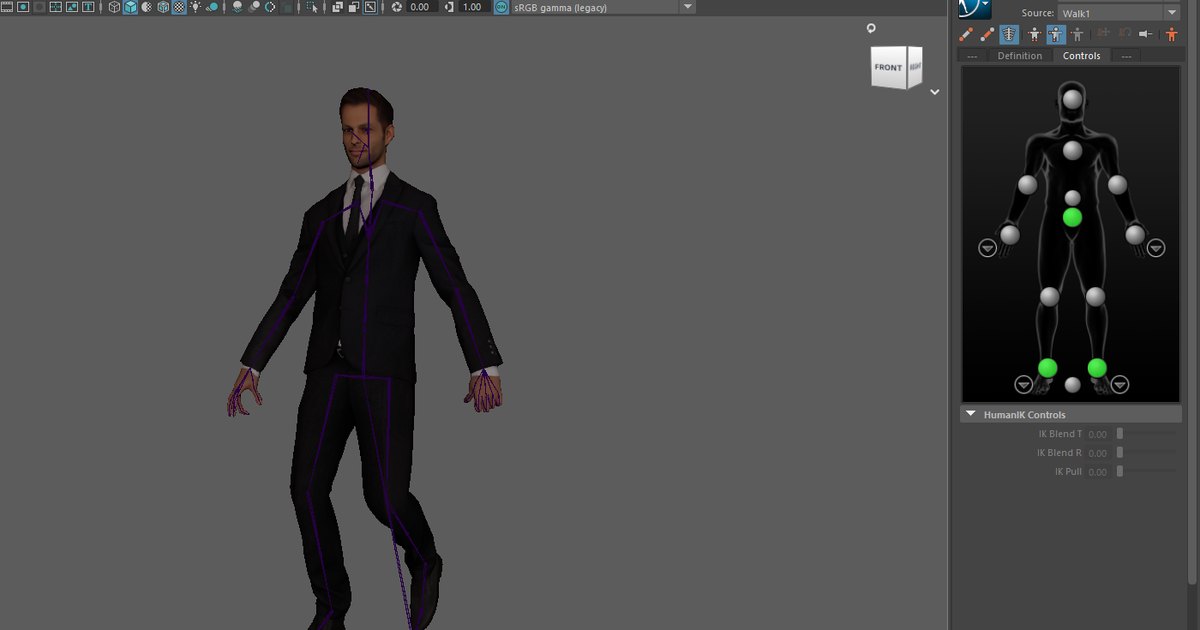This screenshot has width=1200, height=630.
Task: Click the release all pinning icon
Action: click(x=1146, y=34)
